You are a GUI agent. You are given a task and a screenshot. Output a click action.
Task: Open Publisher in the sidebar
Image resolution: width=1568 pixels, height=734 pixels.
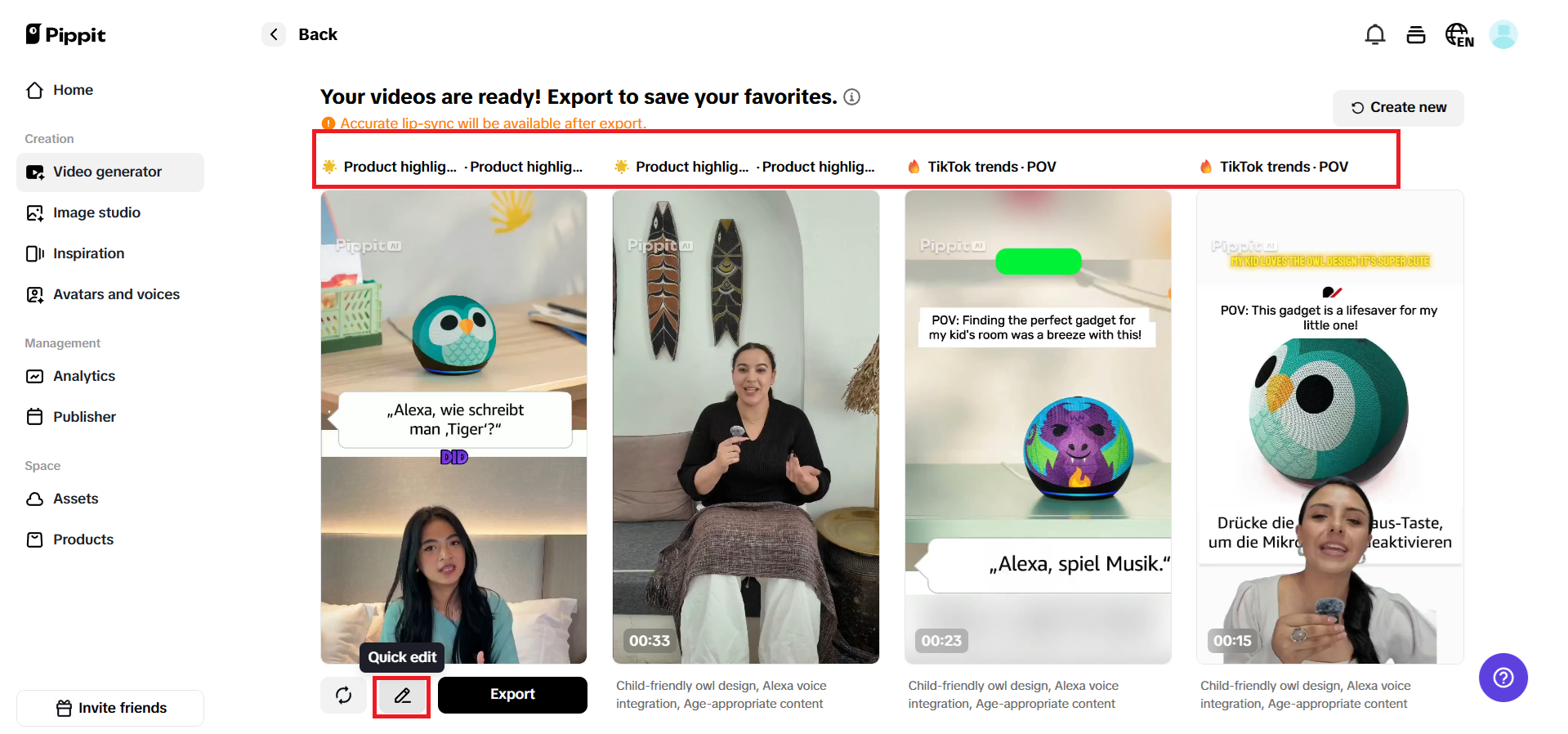tap(110, 417)
